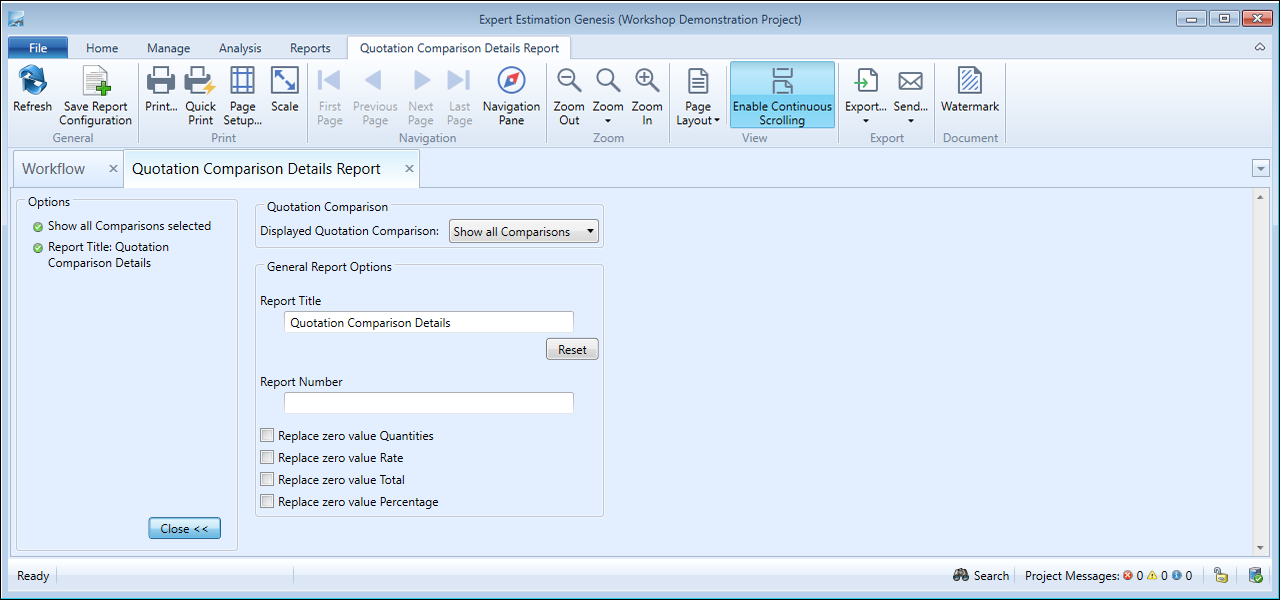Click the Refresh icon in the ribbon
This screenshot has height=600, width=1280.
[32, 82]
